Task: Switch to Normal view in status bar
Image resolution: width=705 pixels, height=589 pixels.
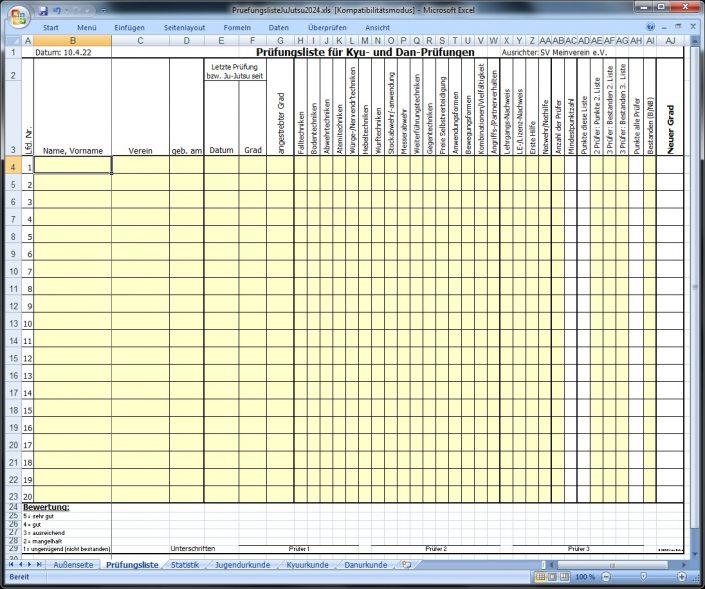Action: tap(540, 578)
